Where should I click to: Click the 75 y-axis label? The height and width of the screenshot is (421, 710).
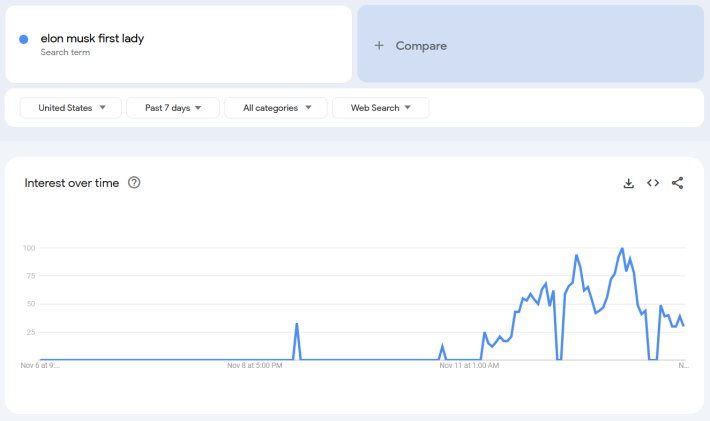[31, 276]
